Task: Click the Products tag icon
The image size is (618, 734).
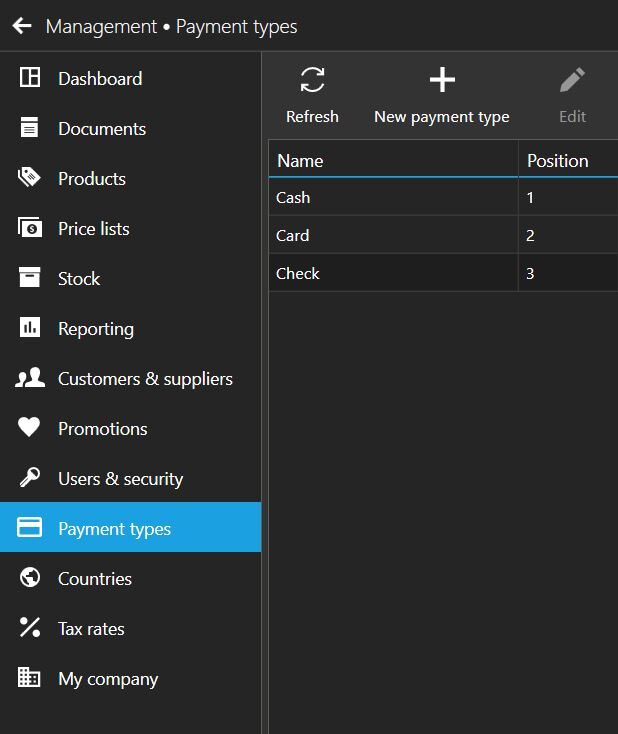Action: coord(30,178)
